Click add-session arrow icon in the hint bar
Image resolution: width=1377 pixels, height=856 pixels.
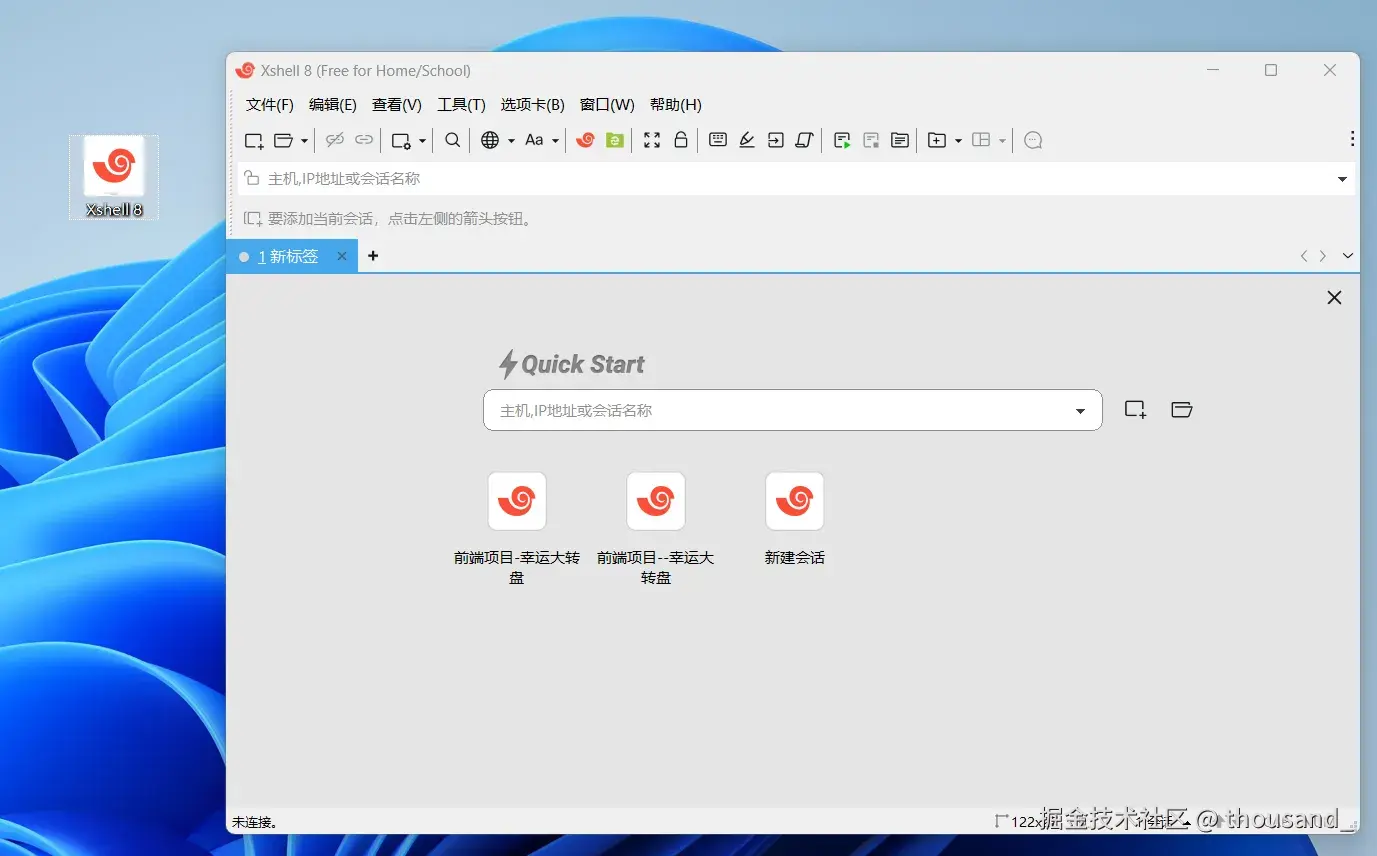click(253, 218)
